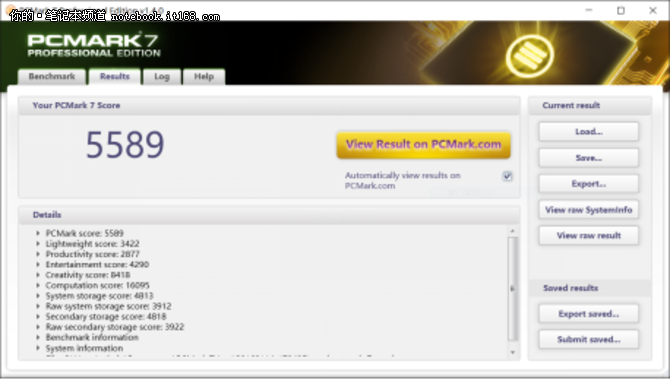Switch to the Benchmark tab
Image resolution: width=670 pixels, height=380 pixels.
(52, 77)
